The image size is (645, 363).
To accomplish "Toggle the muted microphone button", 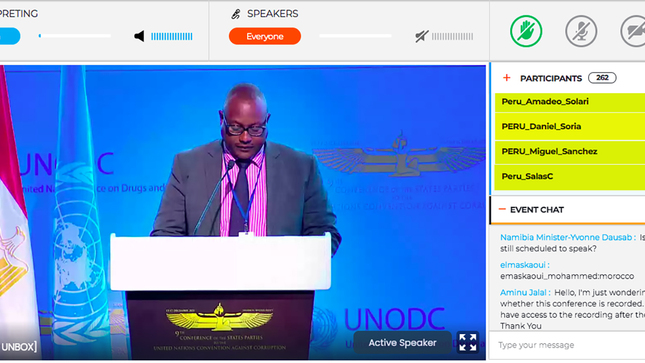I will pyautogui.click(x=581, y=31).
